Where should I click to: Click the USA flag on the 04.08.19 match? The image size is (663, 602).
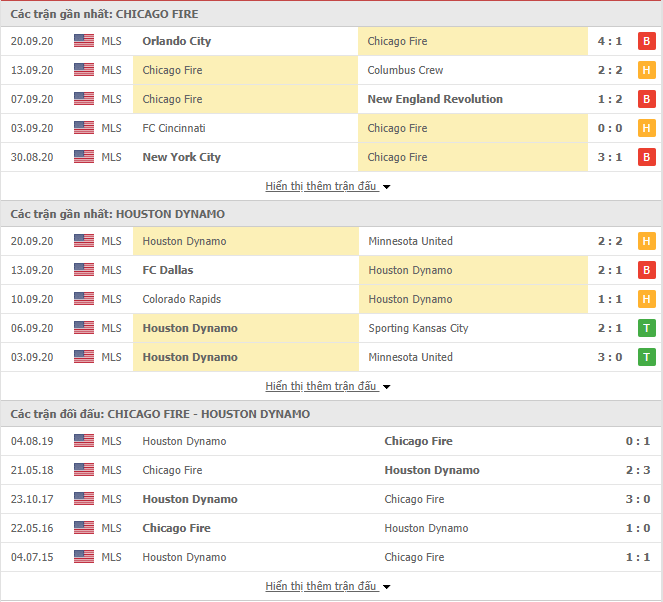[x=84, y=441]
